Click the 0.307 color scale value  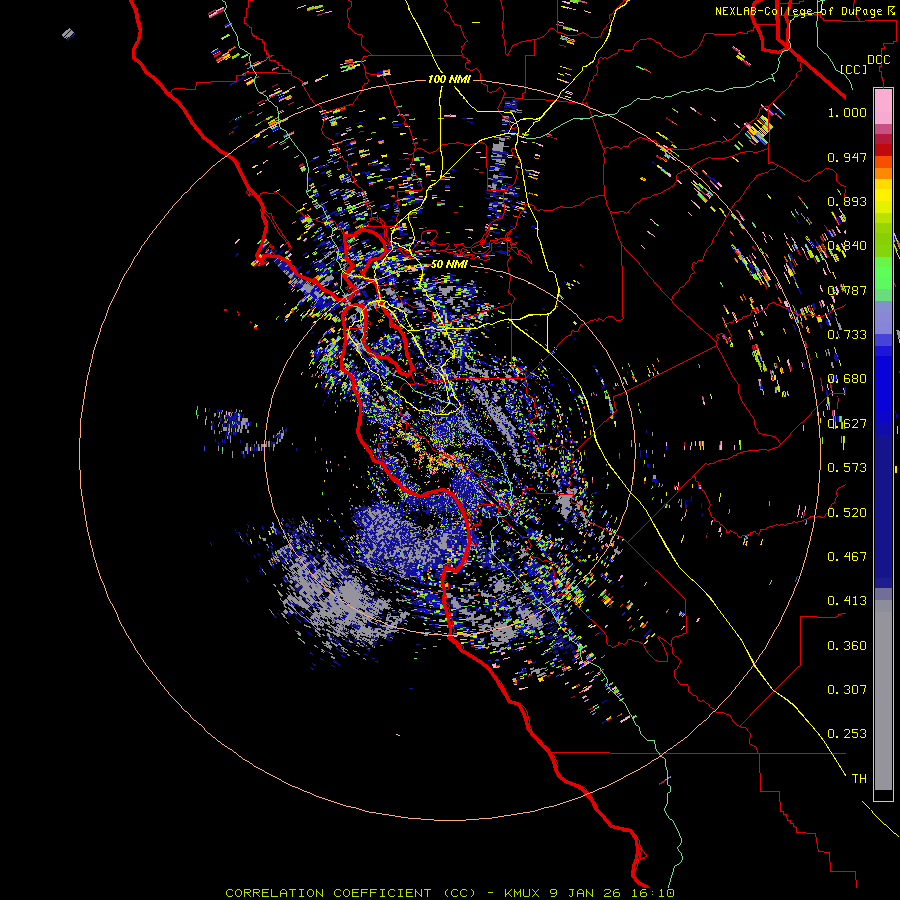(x=847, y=690)
